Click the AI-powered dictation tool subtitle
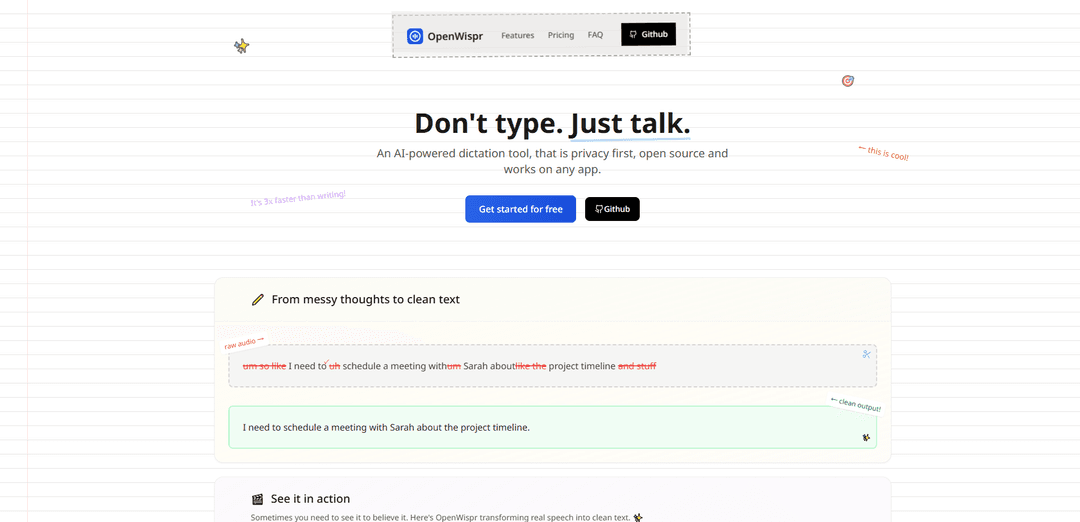The width and height of the screenshot is (1080, 522). coord(552,161)
